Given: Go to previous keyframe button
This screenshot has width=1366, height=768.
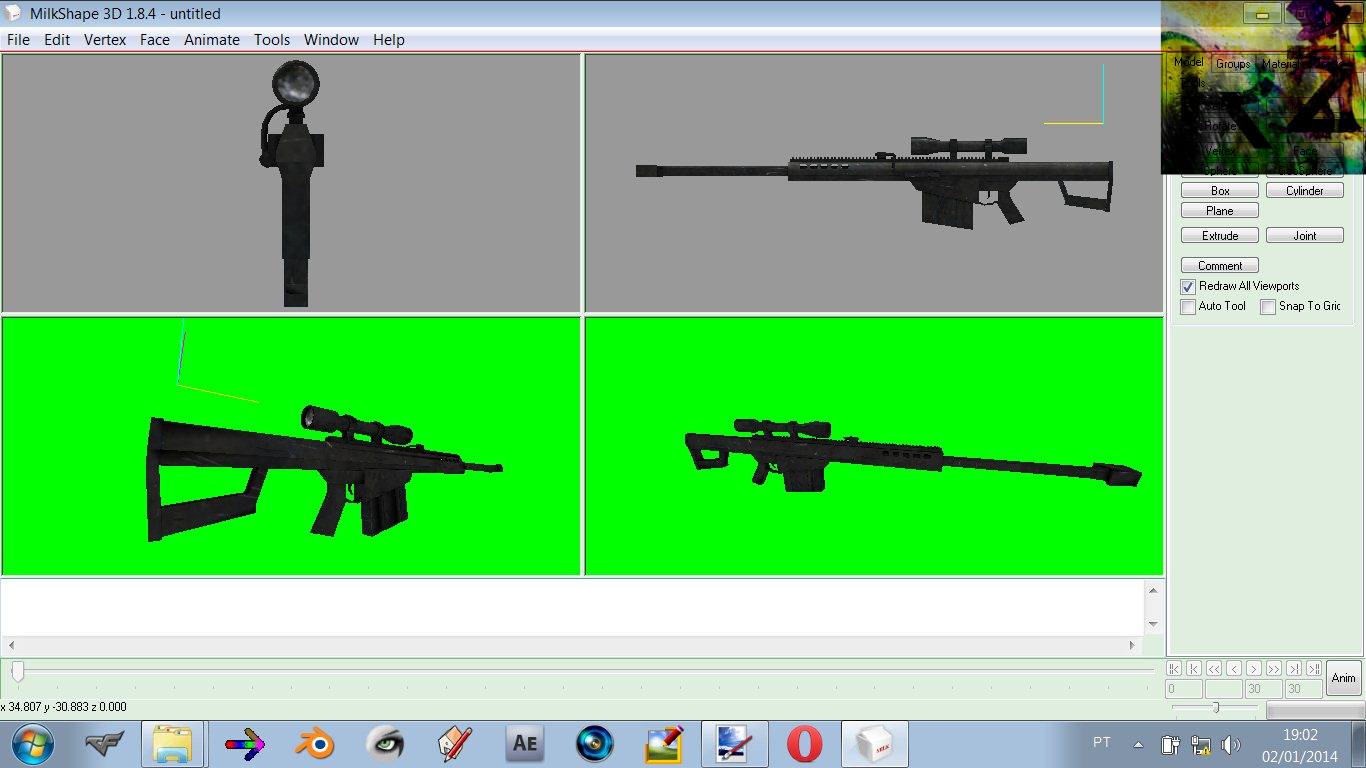Looking at the screenshot, I should pyautogui.click(x=1194, y=668).
